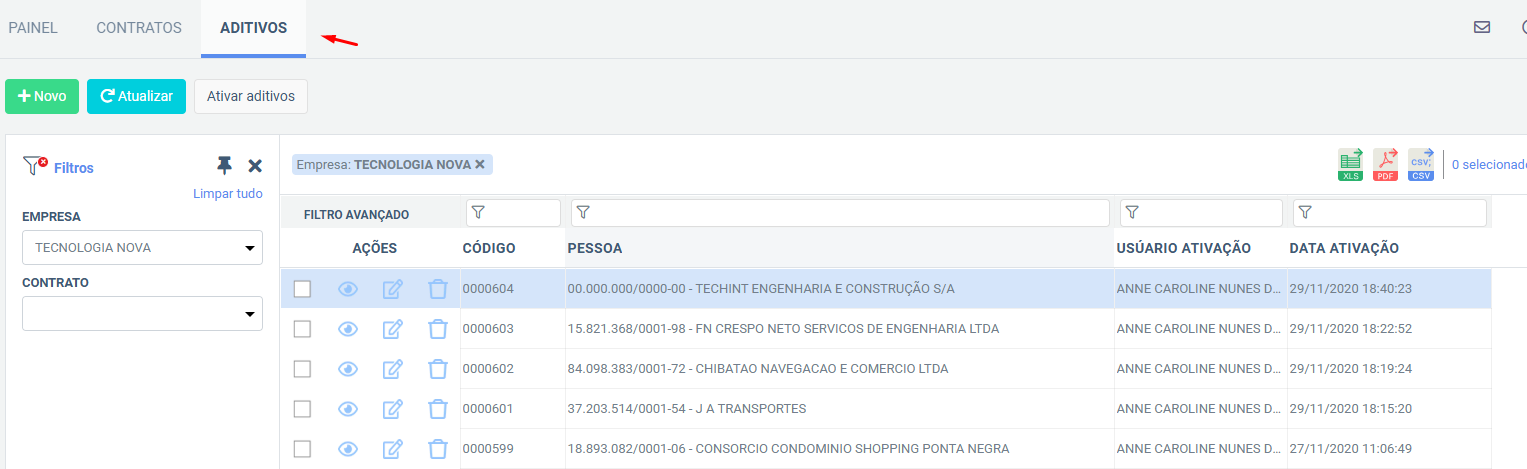The image size is (1527, 469).
Task: Close the filters panel with X
Action: tap(255, 166)
